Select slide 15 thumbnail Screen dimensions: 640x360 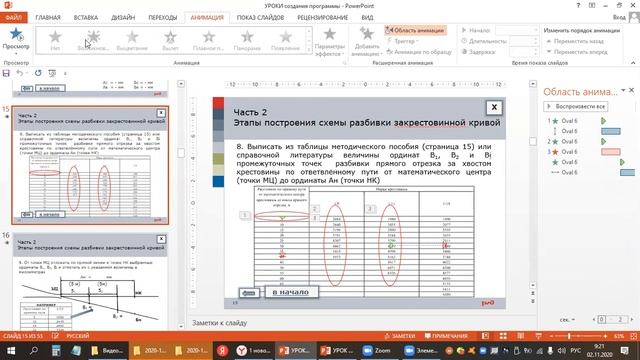(x=90, y=165)
